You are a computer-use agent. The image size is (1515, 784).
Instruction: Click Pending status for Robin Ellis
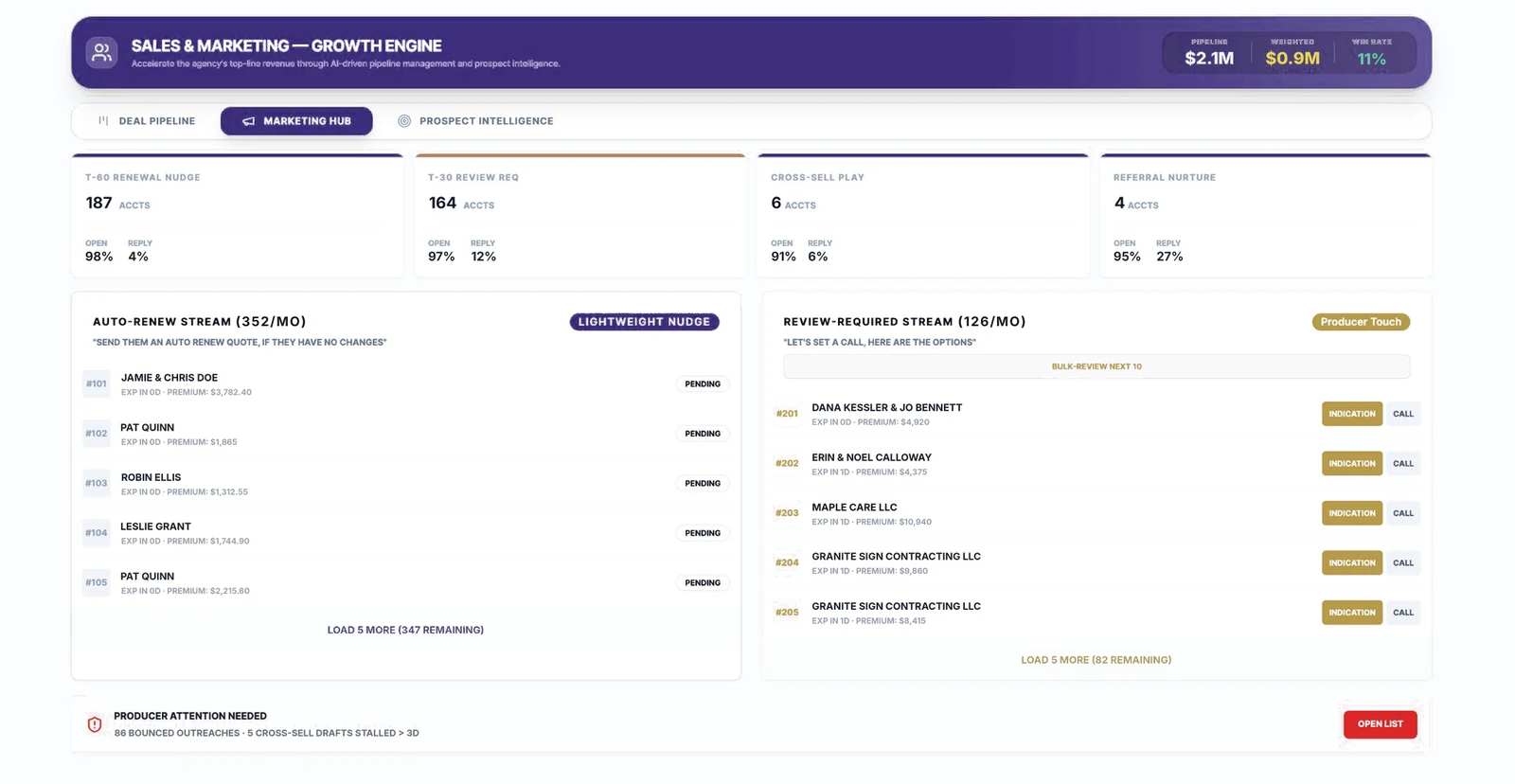coord(703,484)
